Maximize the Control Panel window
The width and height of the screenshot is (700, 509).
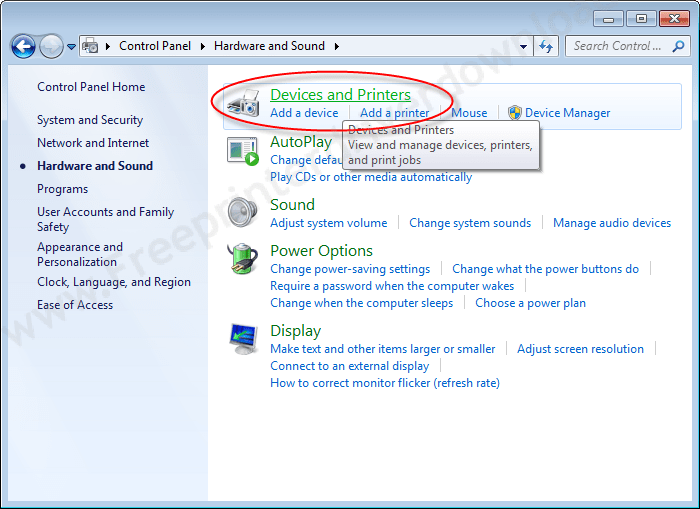pyautogui.click(x=641, y=19)
